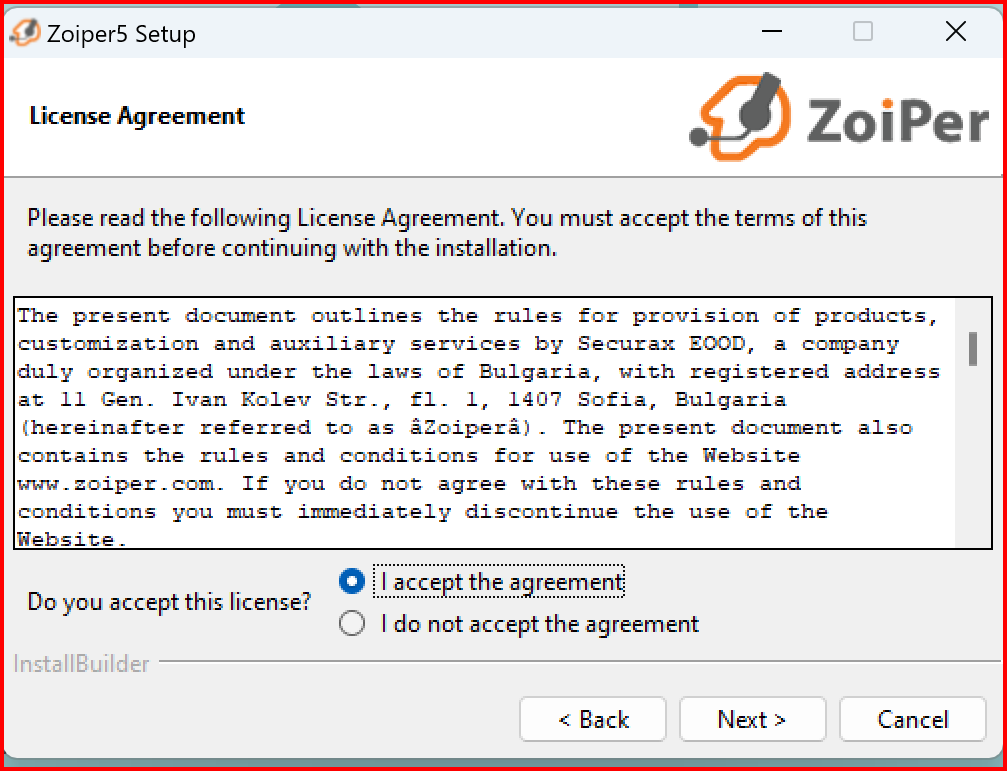This screenshot has width=1007, height=771.
Task: Click the "Zoiper5 Setup" window title text
Action: [x=121, y=33]
